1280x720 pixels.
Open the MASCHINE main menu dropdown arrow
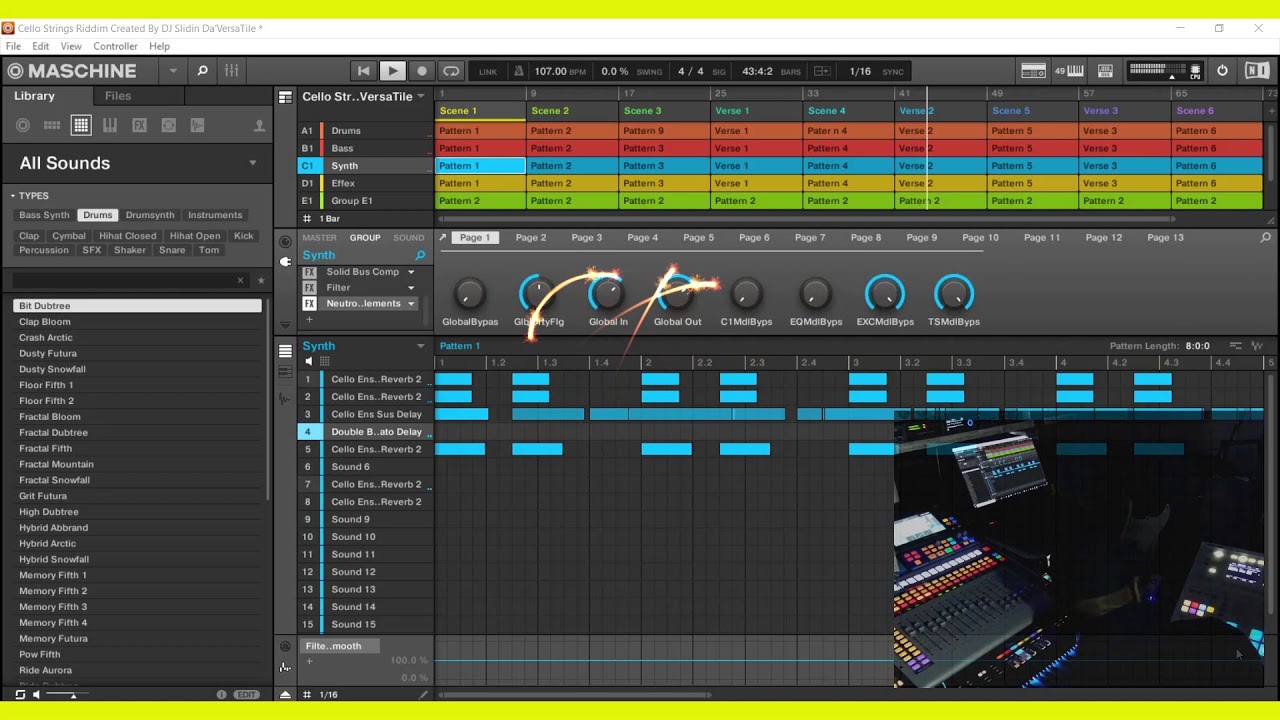click(173, 71)
